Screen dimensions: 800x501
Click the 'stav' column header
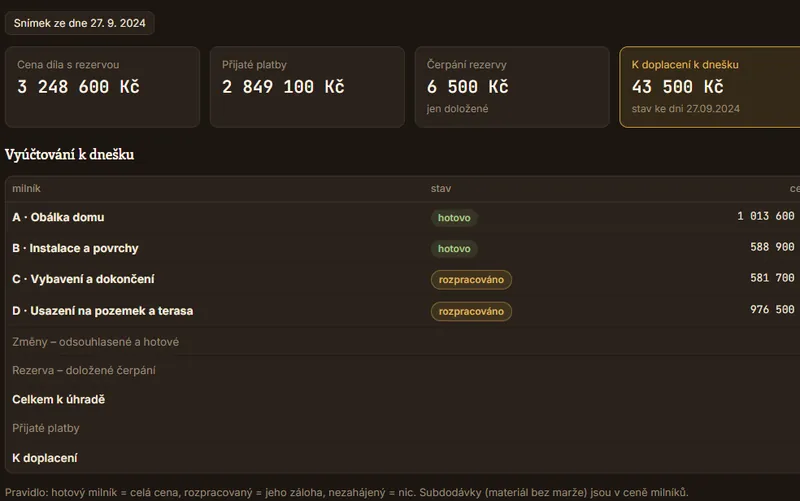pos(441,188)
